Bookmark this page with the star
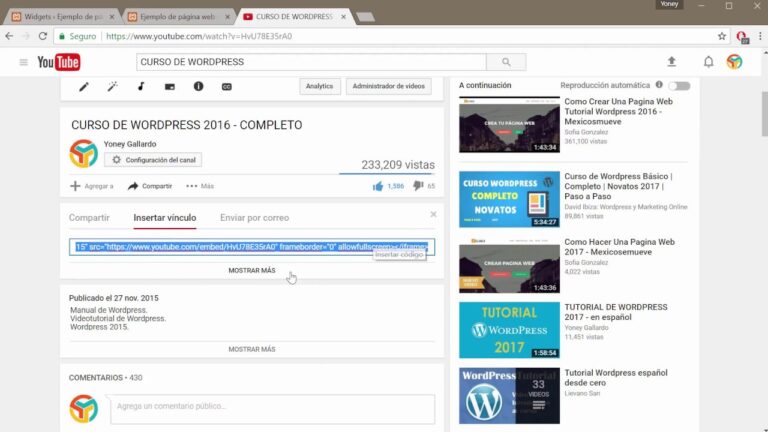The width and height of the screenshot is (768, 432). 721,36
